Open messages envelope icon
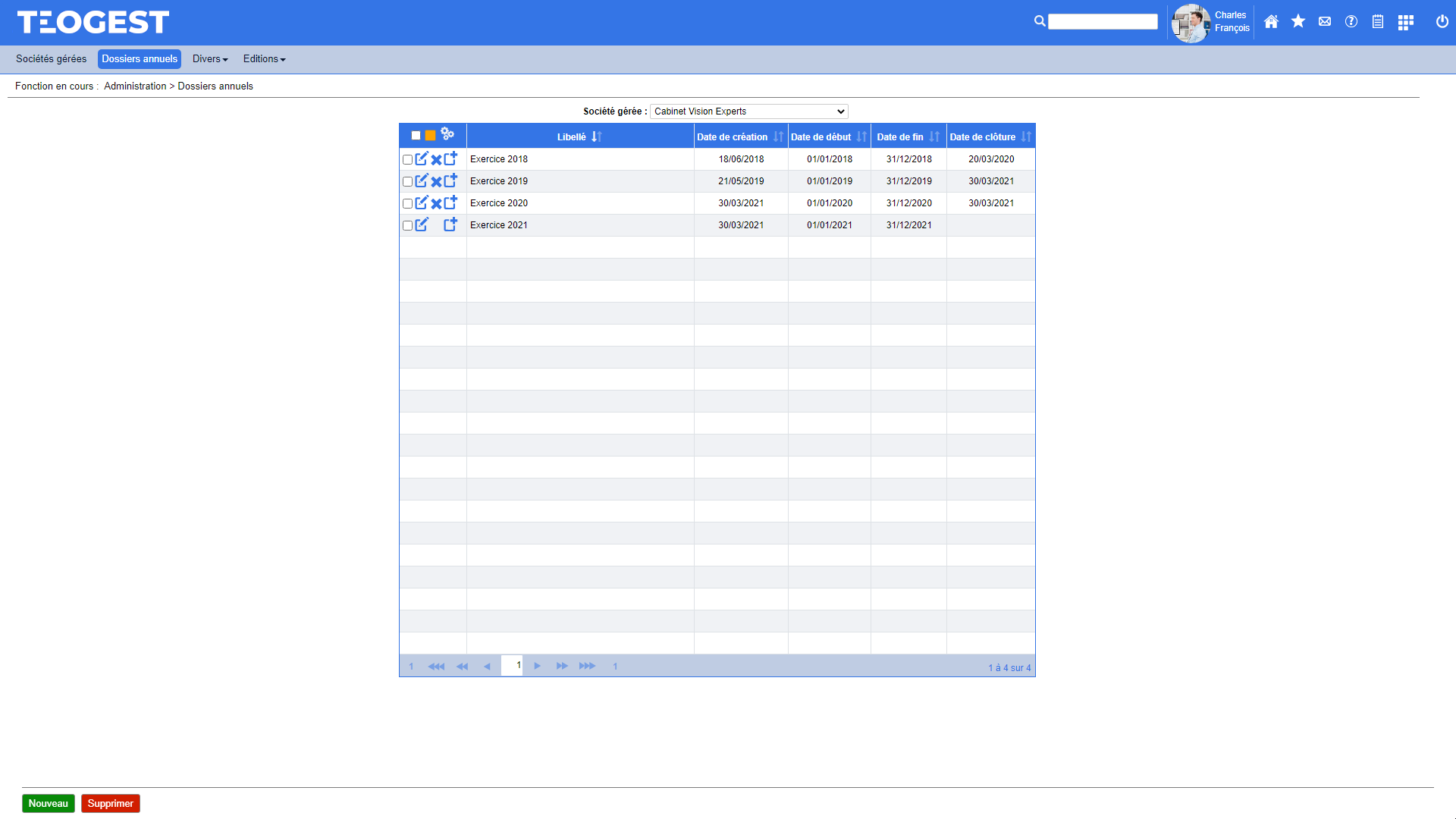Image resolution: width=1456 pixels, height=819 pixels. (x=1325, y=22)
